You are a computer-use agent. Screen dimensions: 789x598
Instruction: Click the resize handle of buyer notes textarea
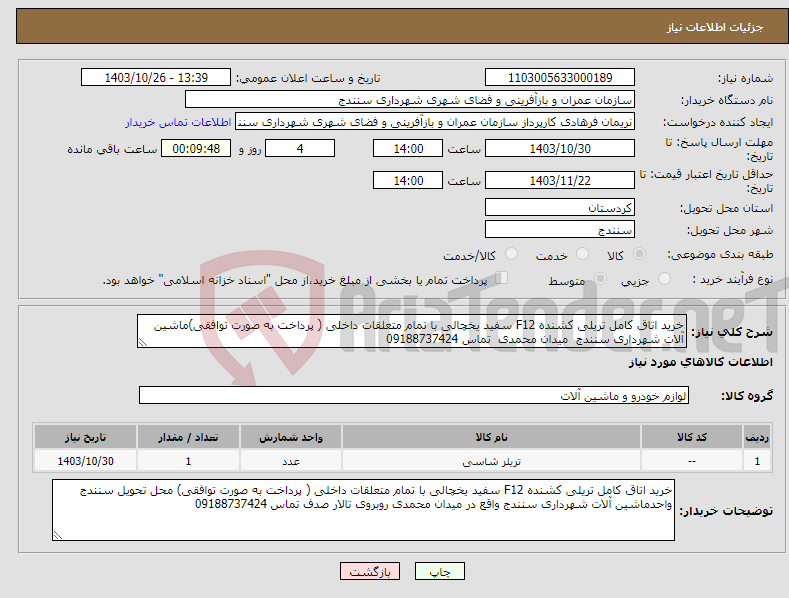click(x=58, y=535)
